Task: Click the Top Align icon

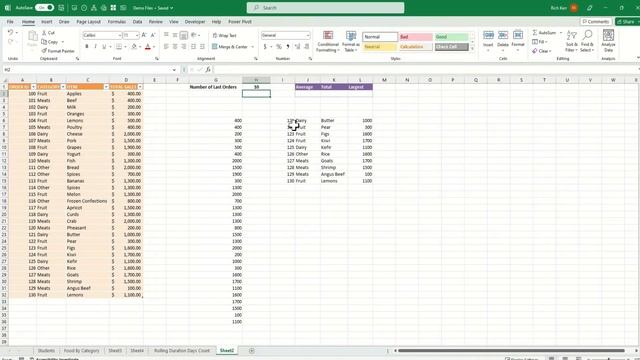Action: click(166, 35)
